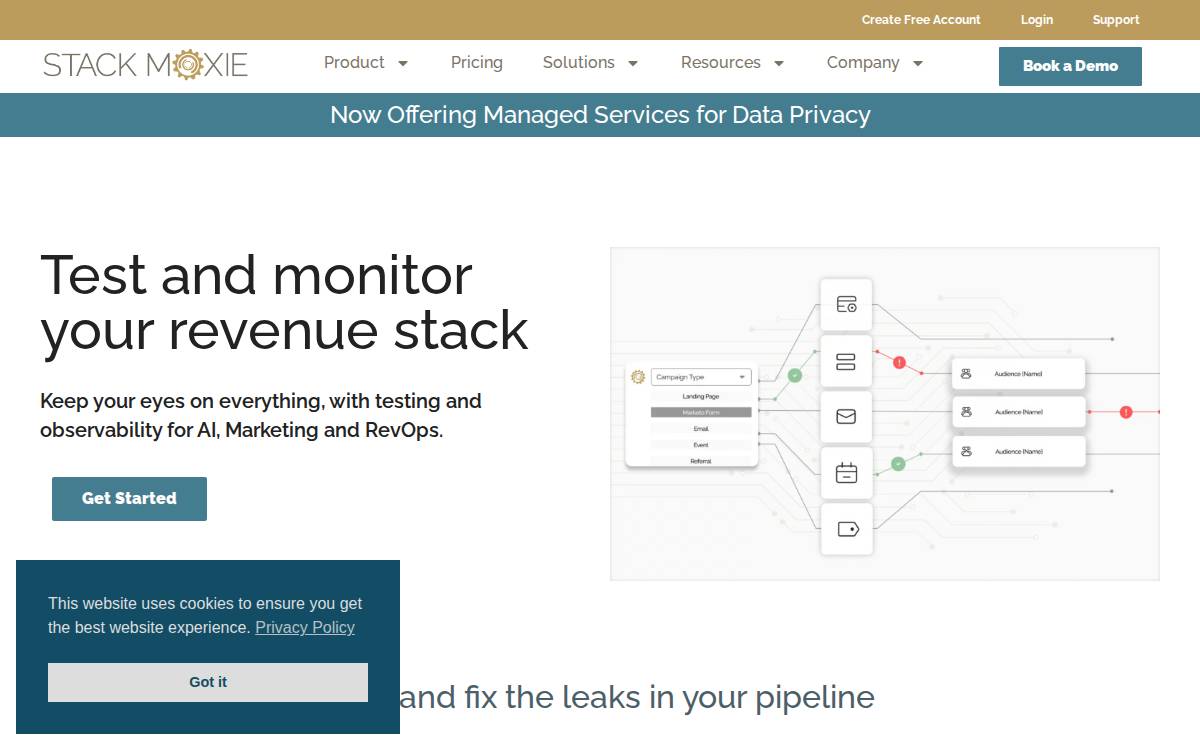Click the Landing Page row in the diagram

(701, 396)
